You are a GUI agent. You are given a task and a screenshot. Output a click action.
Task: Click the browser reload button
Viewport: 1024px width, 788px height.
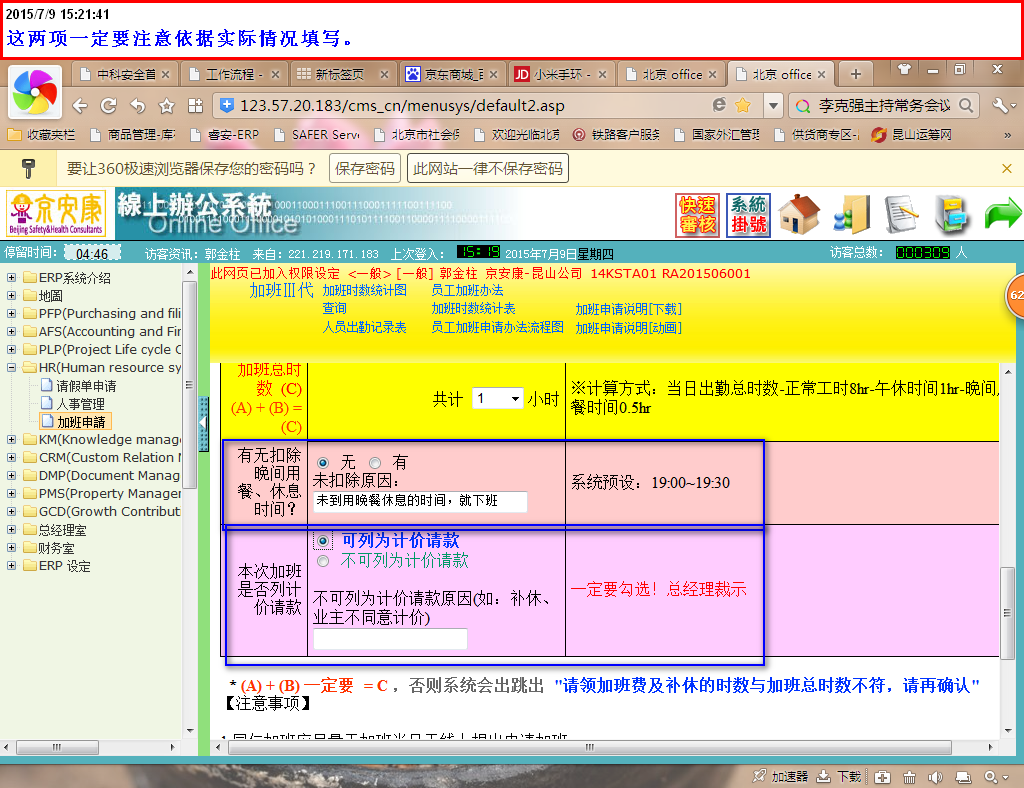click(109, 105)
